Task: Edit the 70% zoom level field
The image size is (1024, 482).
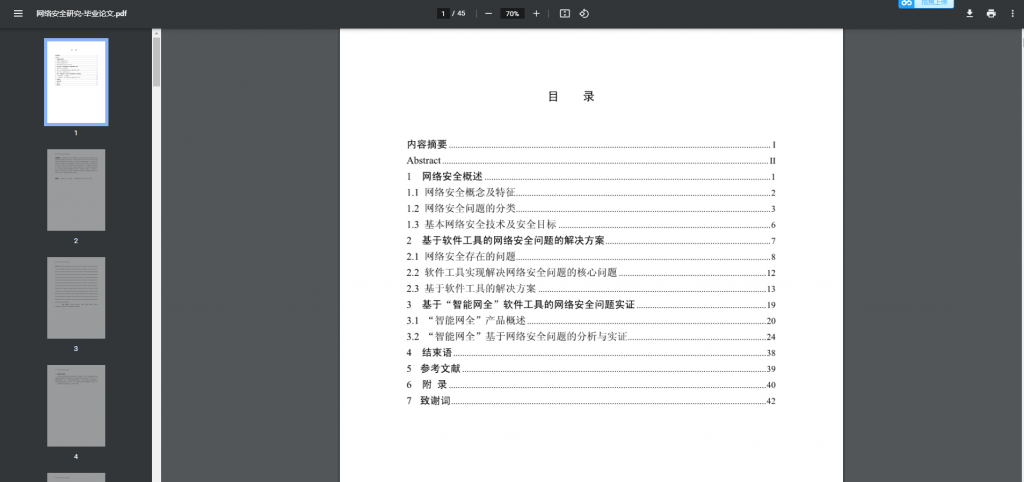Action: (513, 13)
